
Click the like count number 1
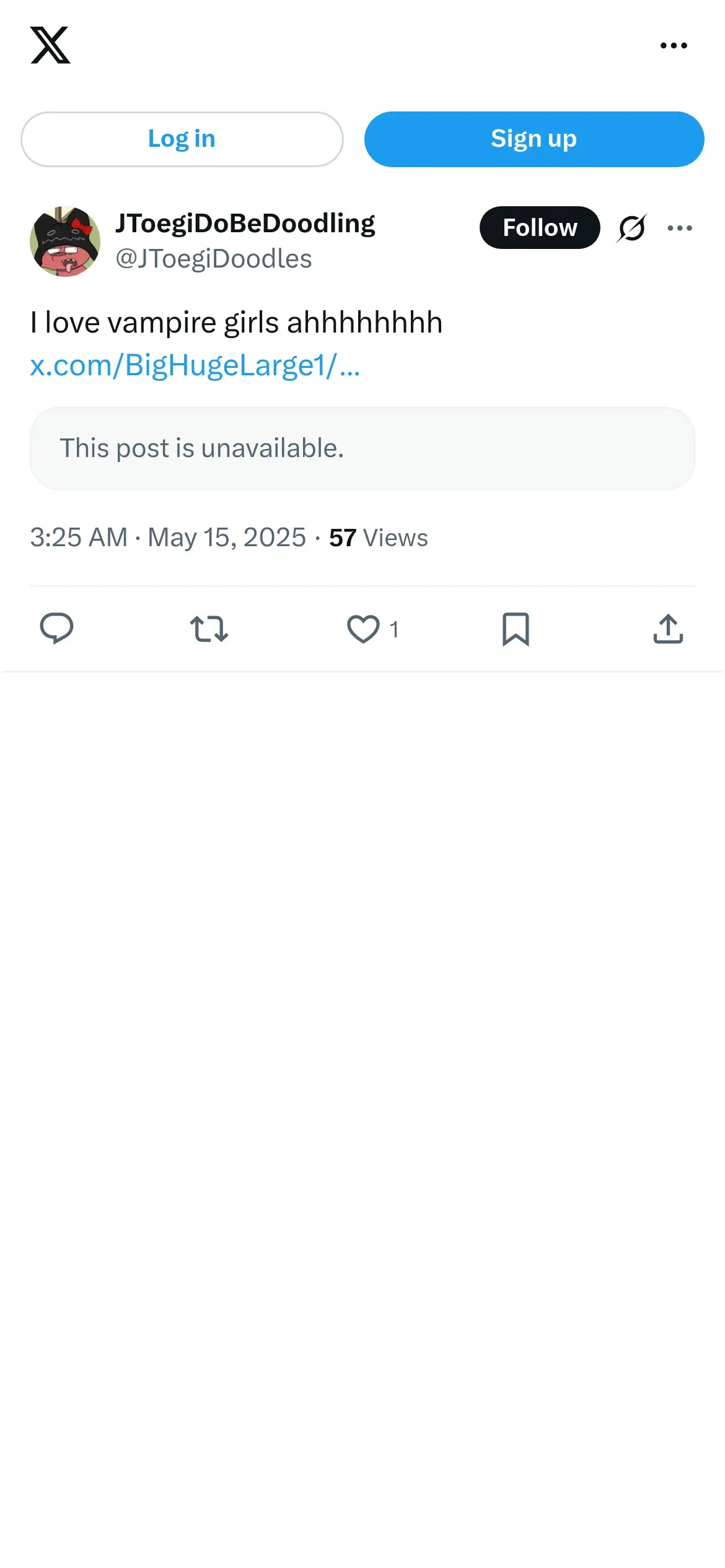394,630
